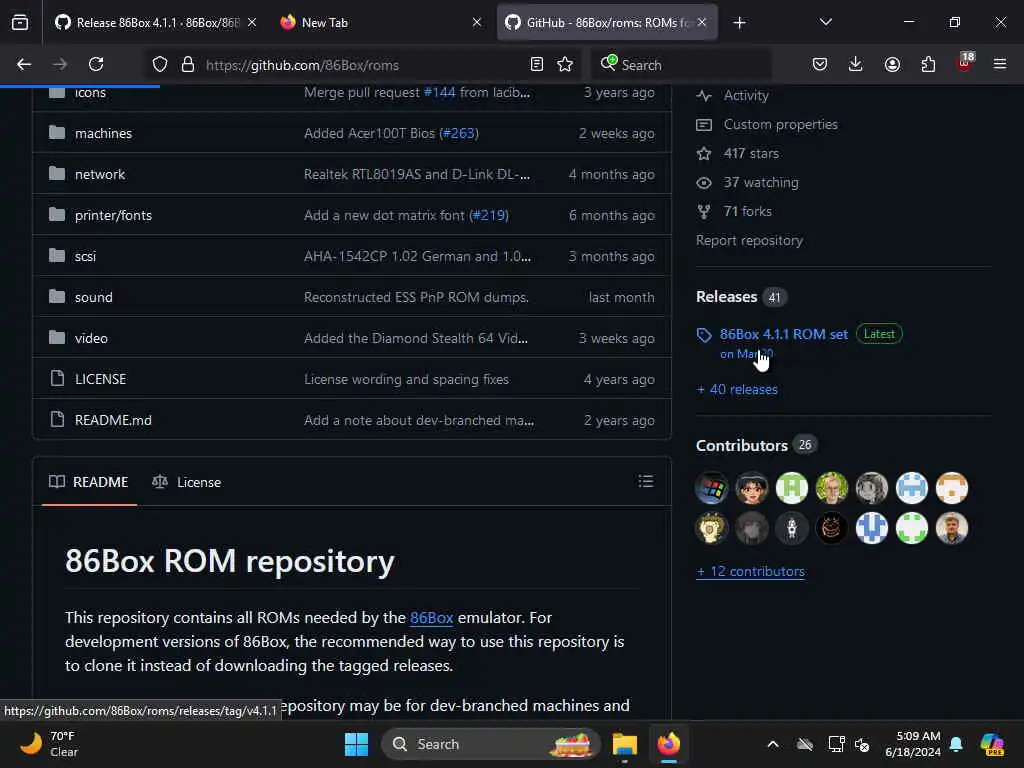Screen dimensions: 1024x768
Task: Open the machines folder
Action: (103, 133)
